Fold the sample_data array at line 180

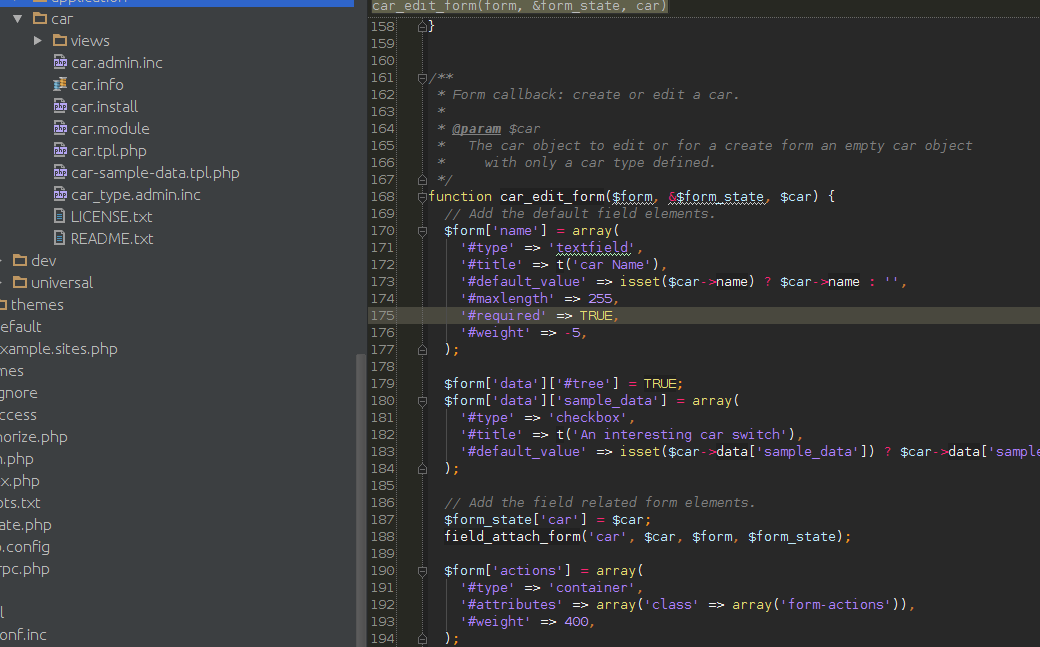tap(422, 401)
